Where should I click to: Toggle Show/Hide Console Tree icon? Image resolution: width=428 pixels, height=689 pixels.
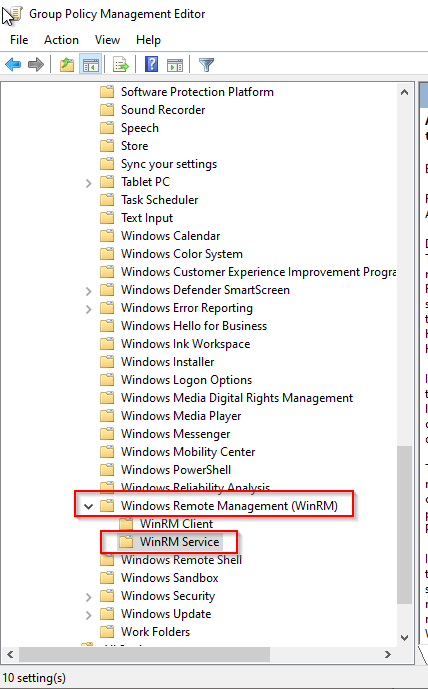pos(91,65)
